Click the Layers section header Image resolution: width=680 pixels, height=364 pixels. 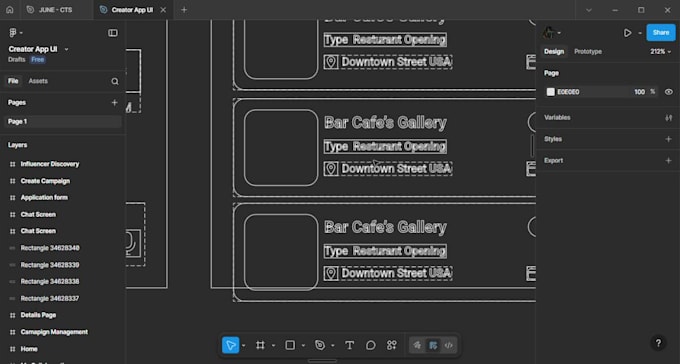17,145
